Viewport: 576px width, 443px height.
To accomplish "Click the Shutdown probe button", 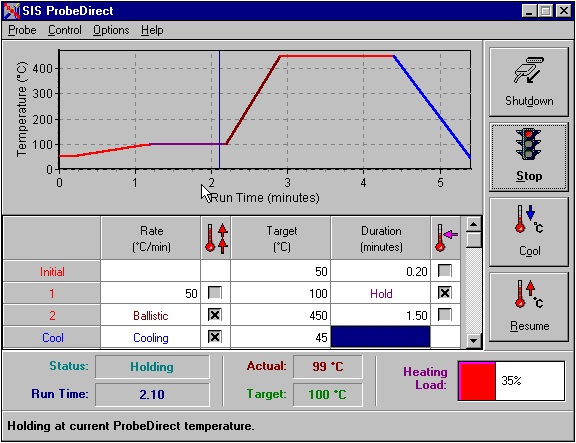I will (x=529, y=82).
